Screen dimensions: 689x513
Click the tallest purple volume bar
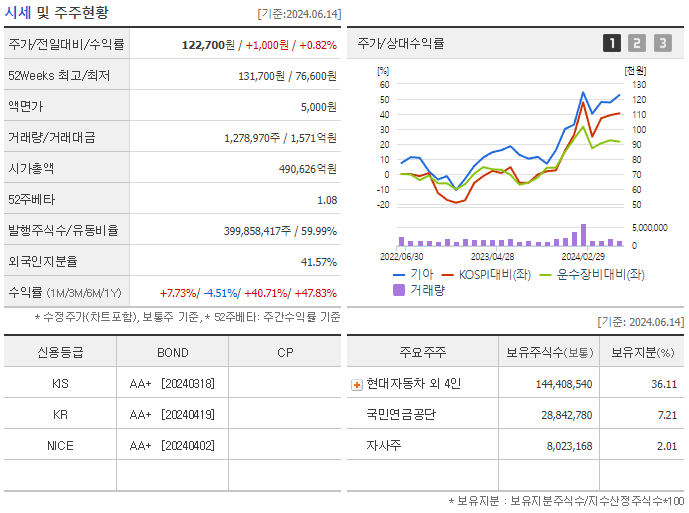pyautogui.click(x=583, y=235)
